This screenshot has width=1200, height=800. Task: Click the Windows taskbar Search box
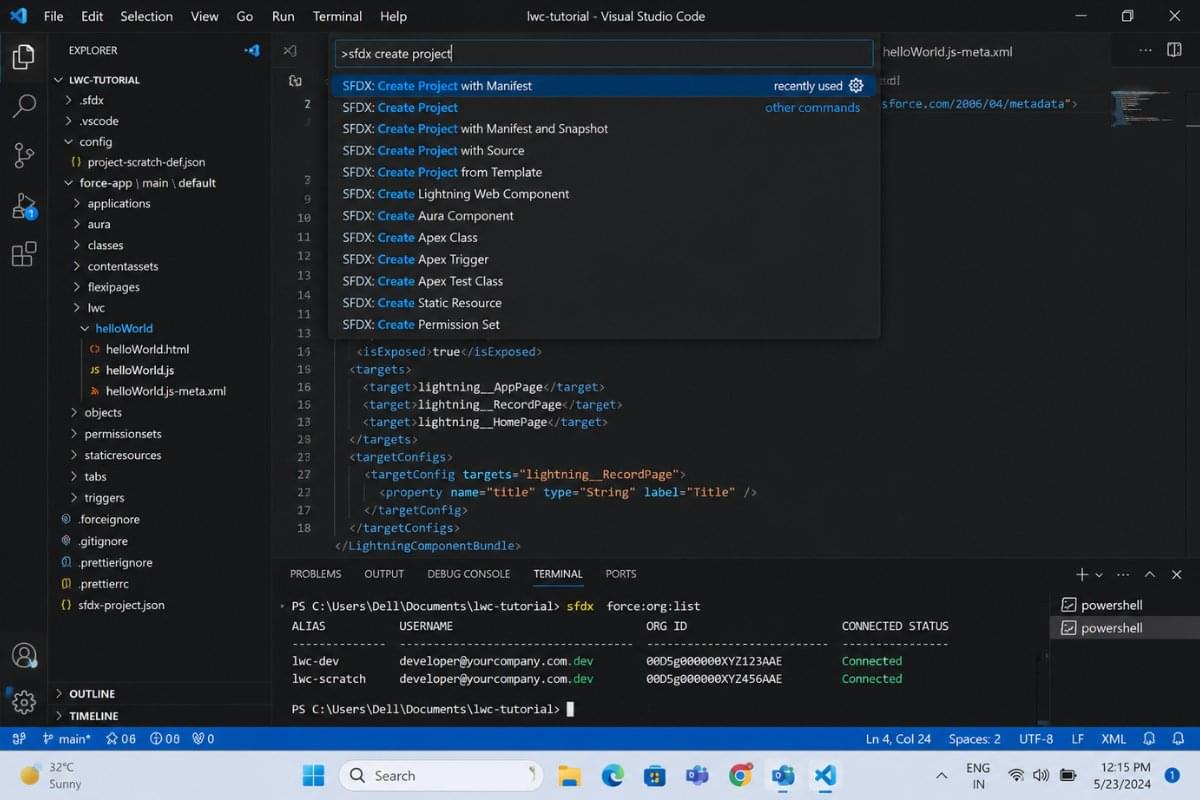coord(440,775)
